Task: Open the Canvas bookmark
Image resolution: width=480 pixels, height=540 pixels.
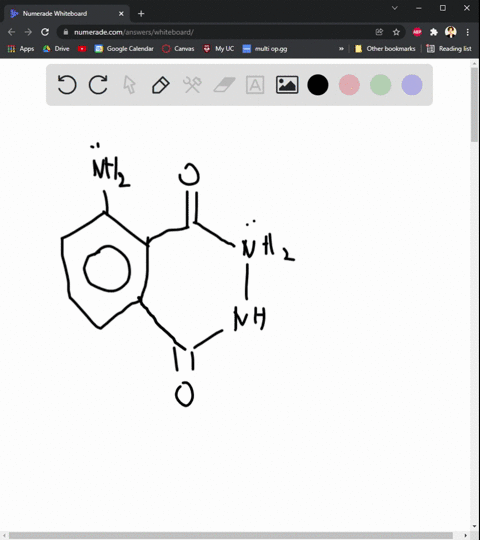Action: pos(178,49)
